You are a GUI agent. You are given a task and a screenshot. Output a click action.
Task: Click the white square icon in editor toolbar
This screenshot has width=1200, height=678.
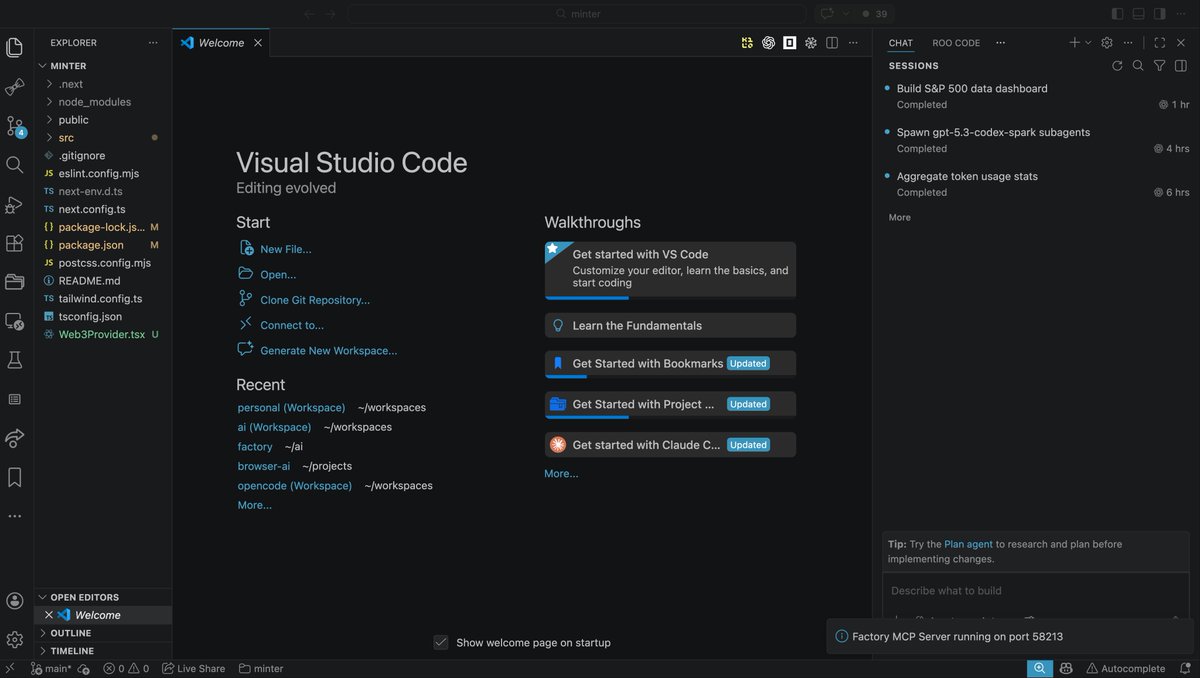coord(789,43)
